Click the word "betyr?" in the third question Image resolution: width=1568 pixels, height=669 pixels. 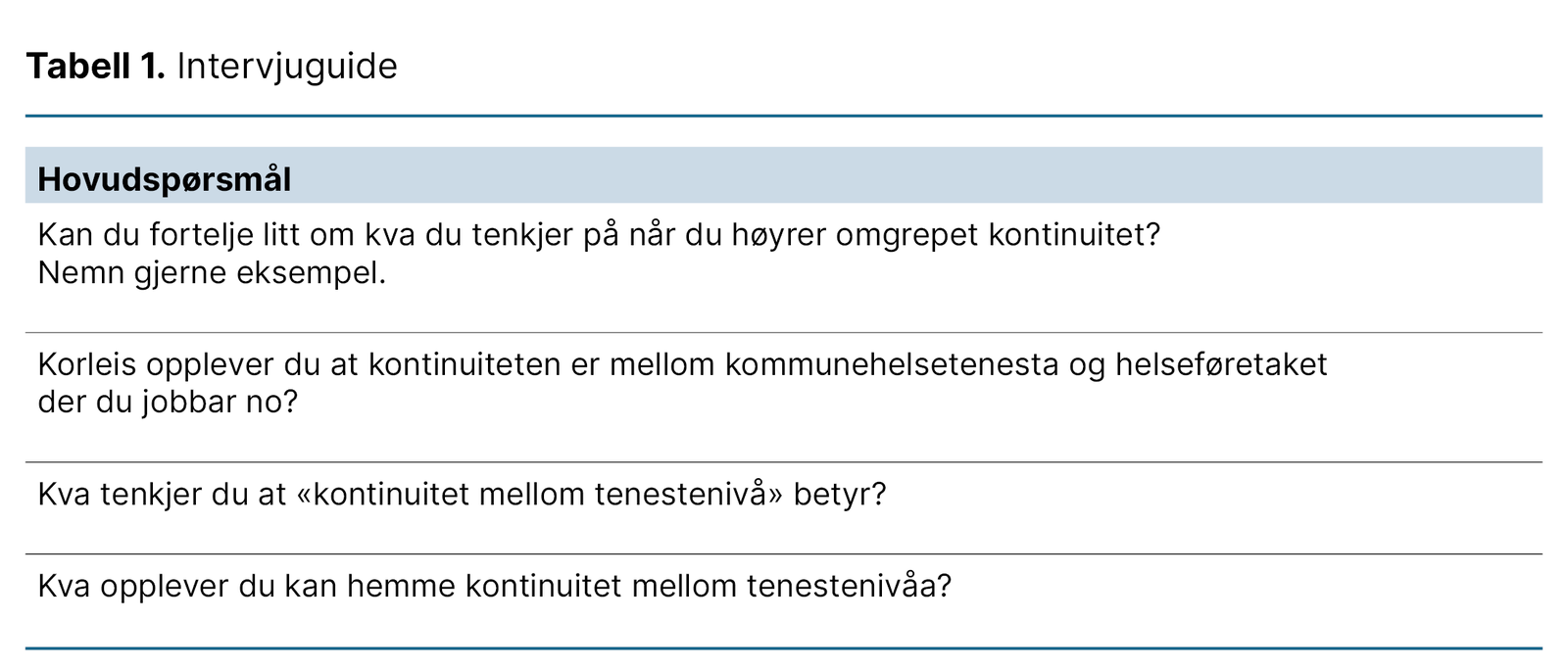pyautogui.click(x=840, y=494)
